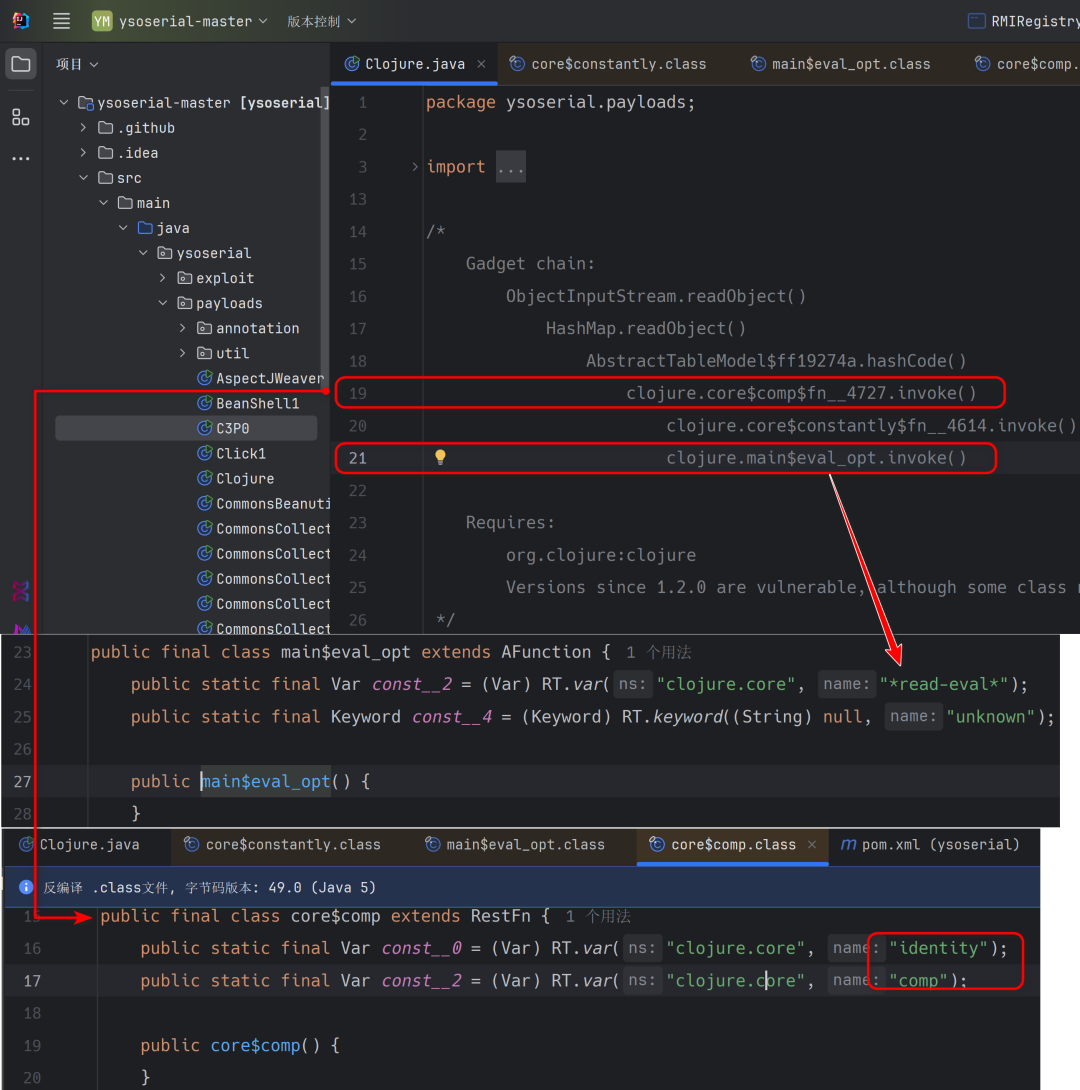Click the core$comp constructor name

(255, 1046)
